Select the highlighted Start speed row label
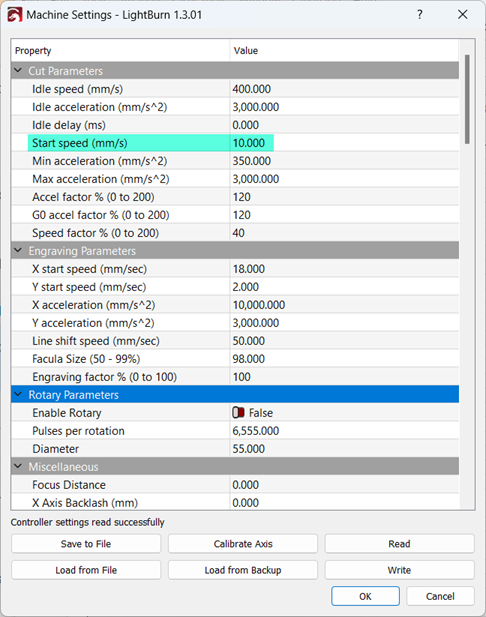 click(80, 143)
